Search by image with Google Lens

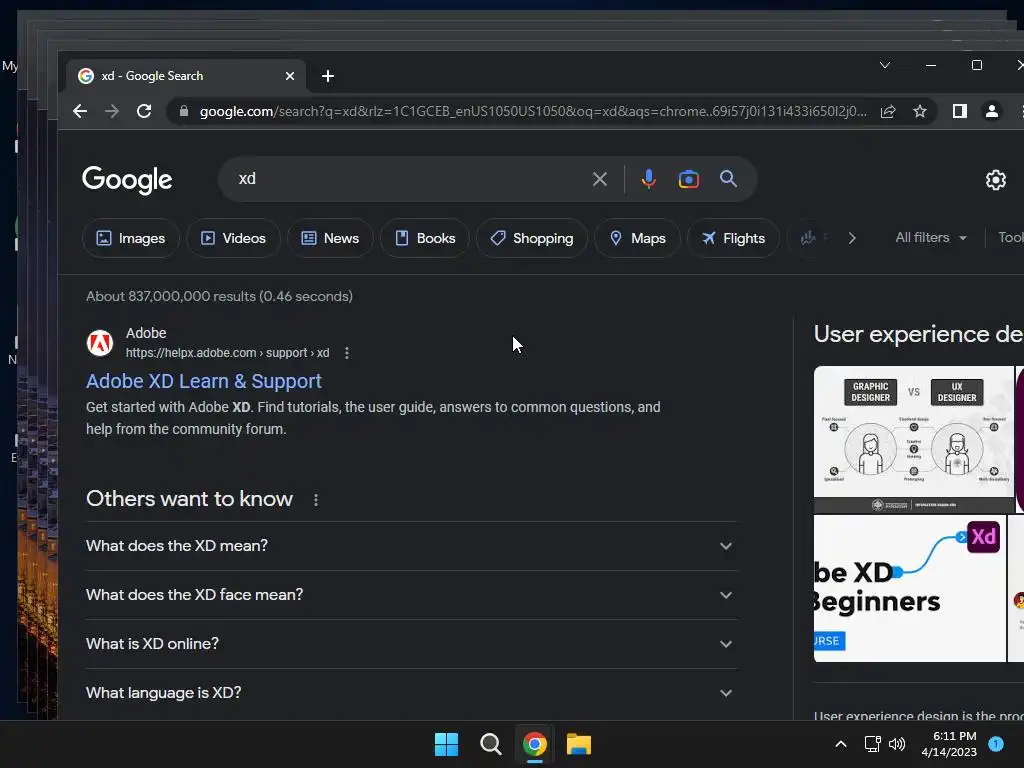(688, 179)
